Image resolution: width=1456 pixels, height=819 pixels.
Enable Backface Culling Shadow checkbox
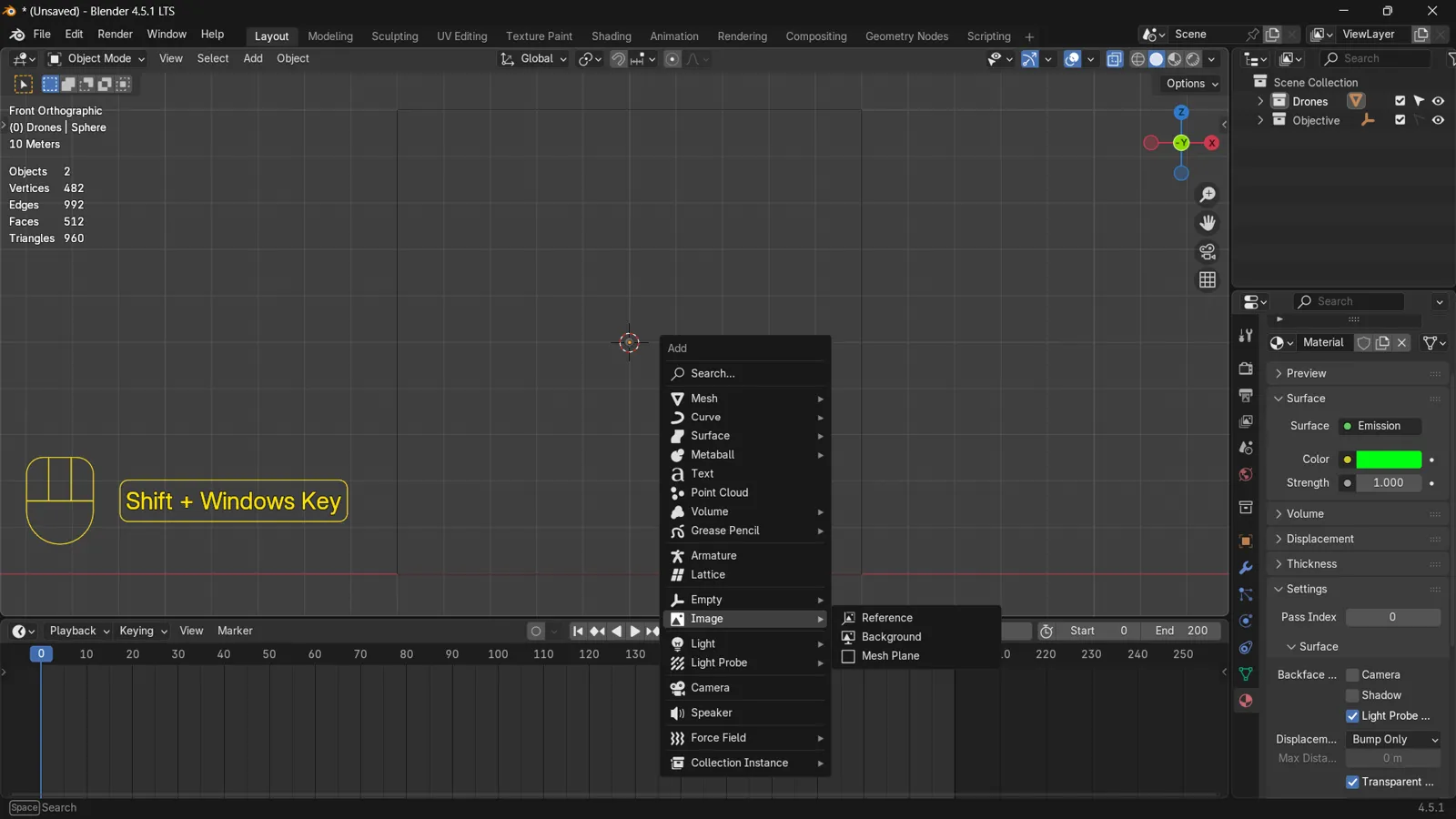pyautogui.click(x=1352, y=695)
